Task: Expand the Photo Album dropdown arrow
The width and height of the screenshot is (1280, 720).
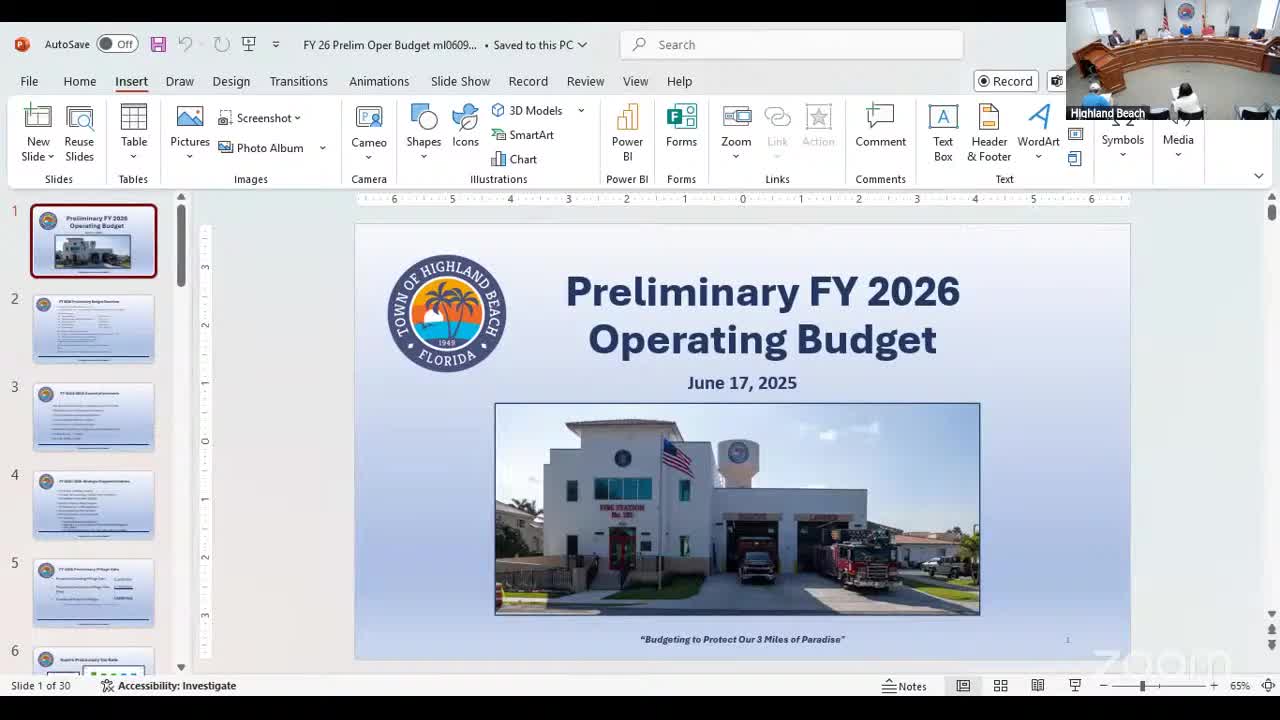Action: (x=322, y=148)
